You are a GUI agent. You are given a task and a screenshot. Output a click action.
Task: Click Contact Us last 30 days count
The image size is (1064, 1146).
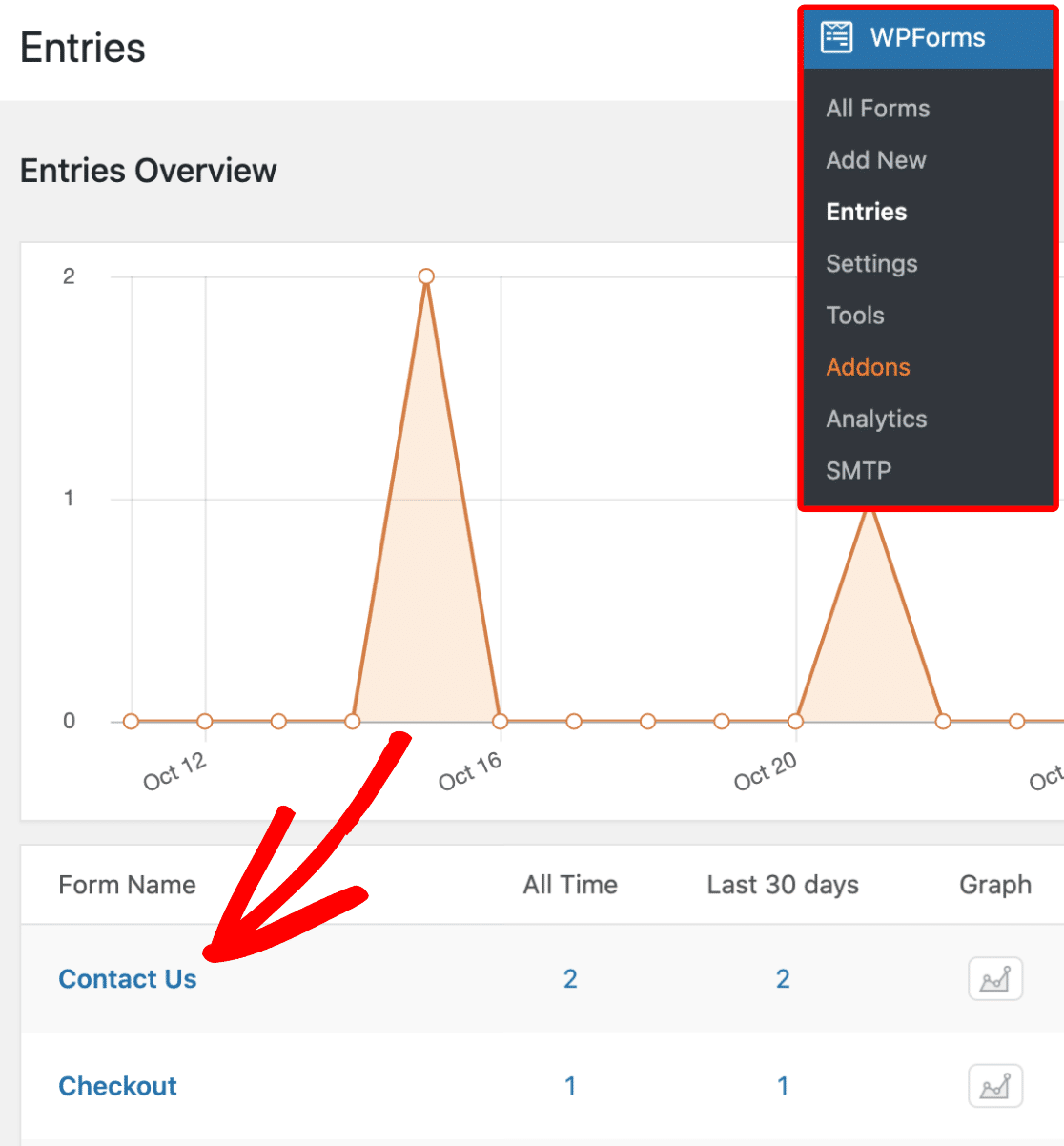click(x=783, y=979)
